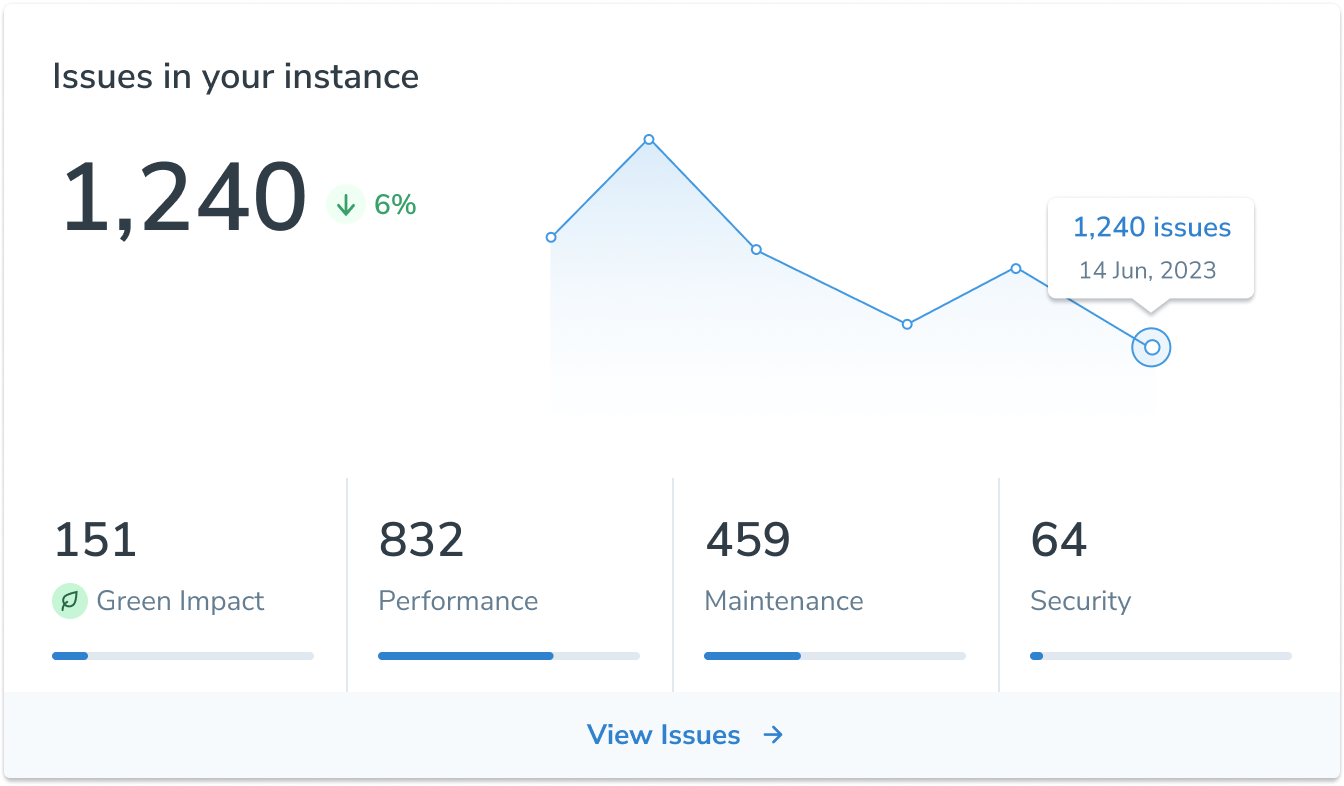The height and width of the screenshot is (786, 1344).
Task: Click the Maintenance progress bar
Action: (x=835, y=656)
